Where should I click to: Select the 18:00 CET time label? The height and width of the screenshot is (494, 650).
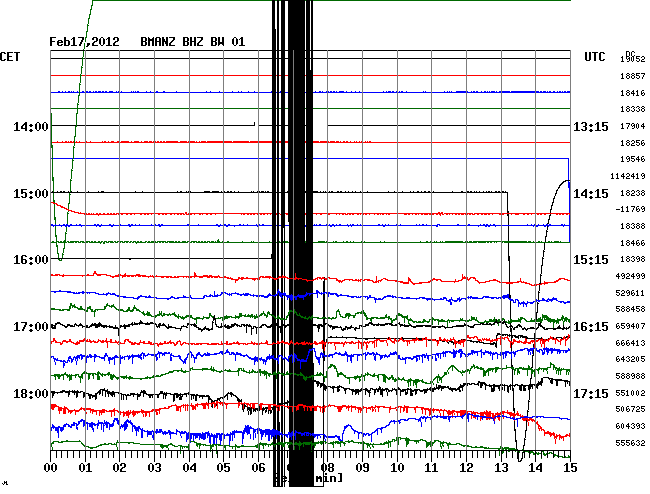coord(31,393)
